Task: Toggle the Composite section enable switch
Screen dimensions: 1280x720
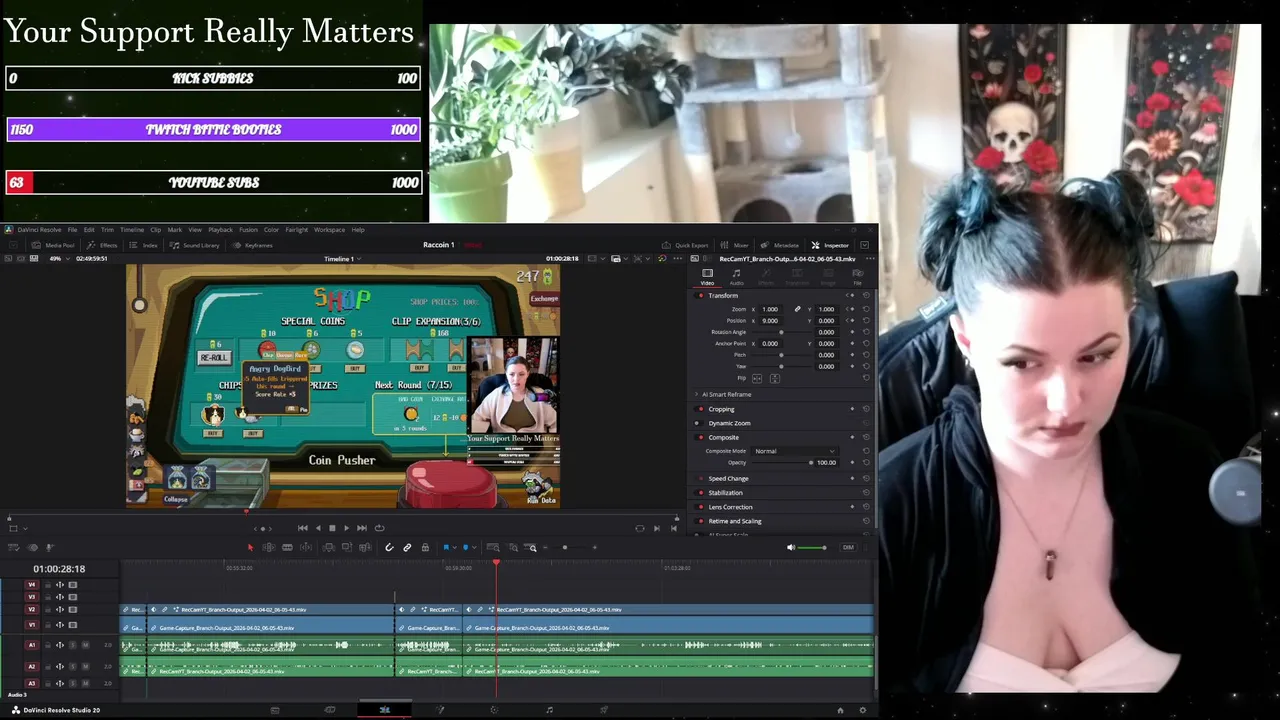Action: pyautogui.click(x=700, y=437)
